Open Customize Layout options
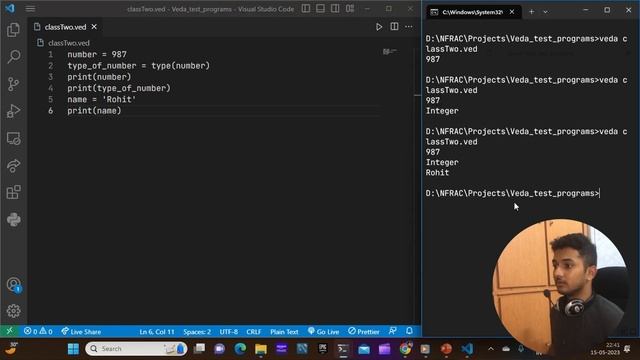The width and height of the screenshot is (640, 360). tap(350, 9)
